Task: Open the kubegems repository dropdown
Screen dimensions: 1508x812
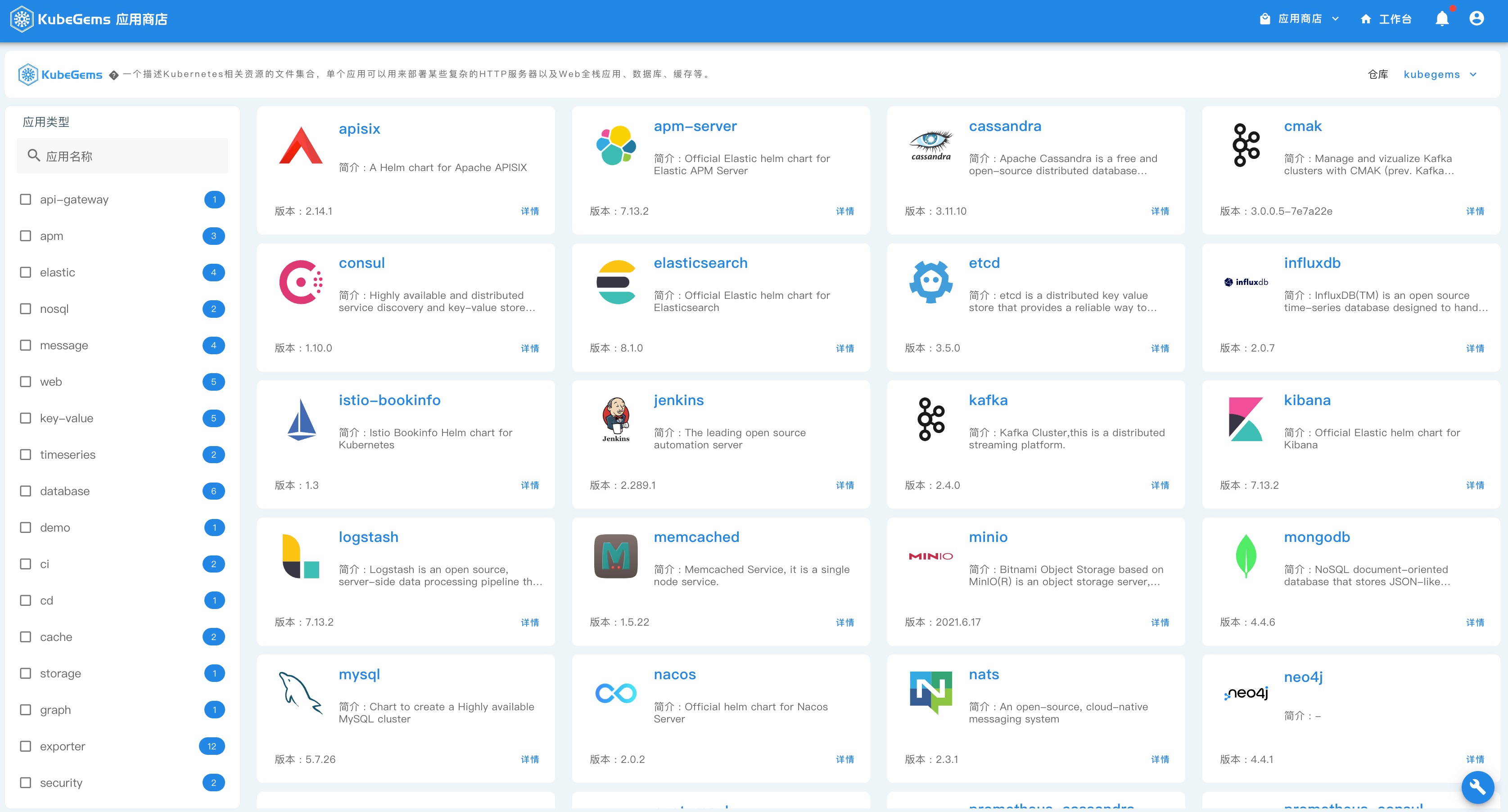Action: (1440, 74)
